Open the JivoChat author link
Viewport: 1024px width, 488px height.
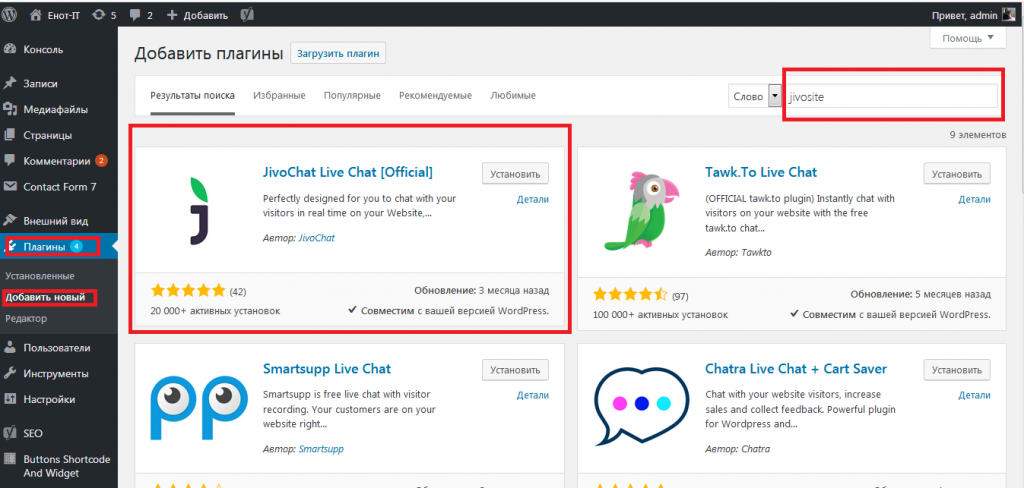(317, 238)
